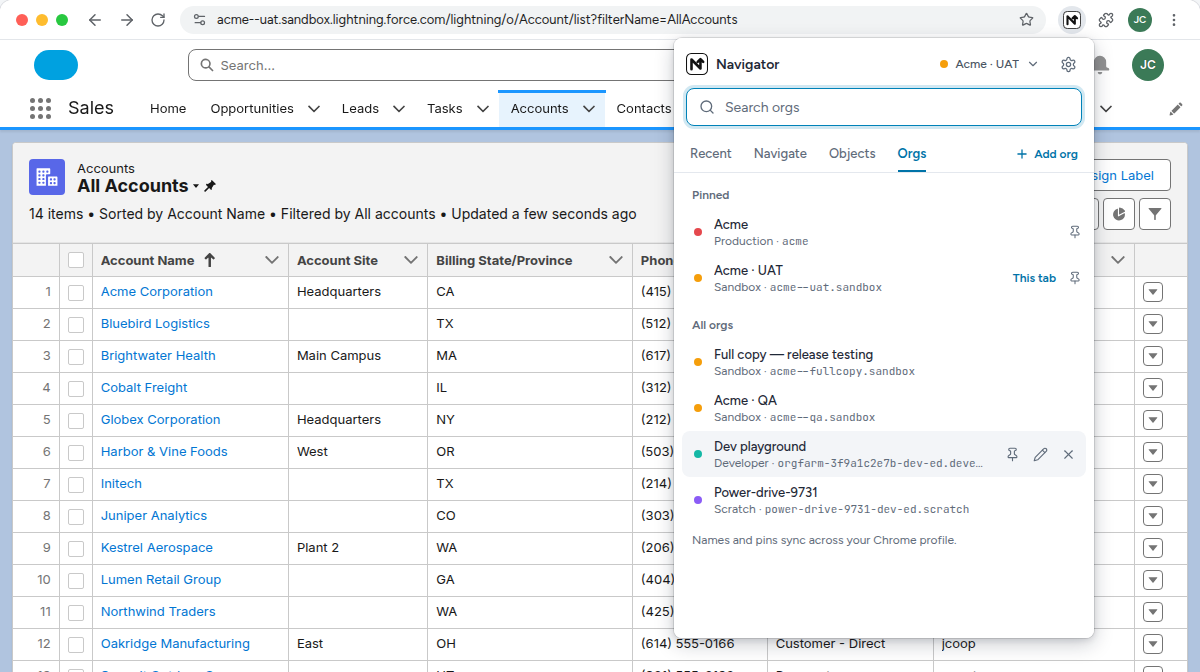Expand the Accounts nav dropdown
The width and height of the screenshot is (1200, 672).
[589, 108]
